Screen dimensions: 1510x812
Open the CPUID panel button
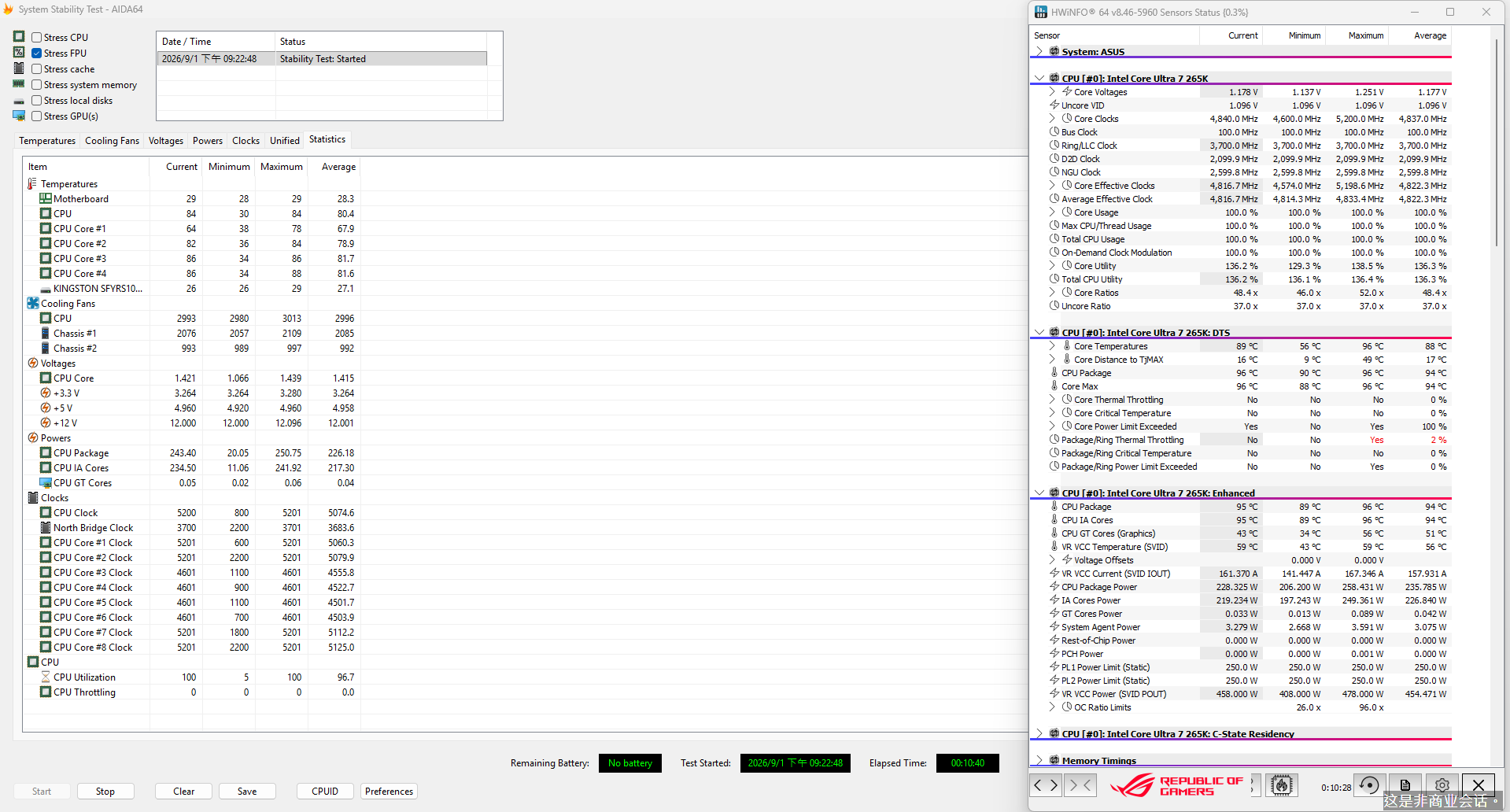coord(325,792)
